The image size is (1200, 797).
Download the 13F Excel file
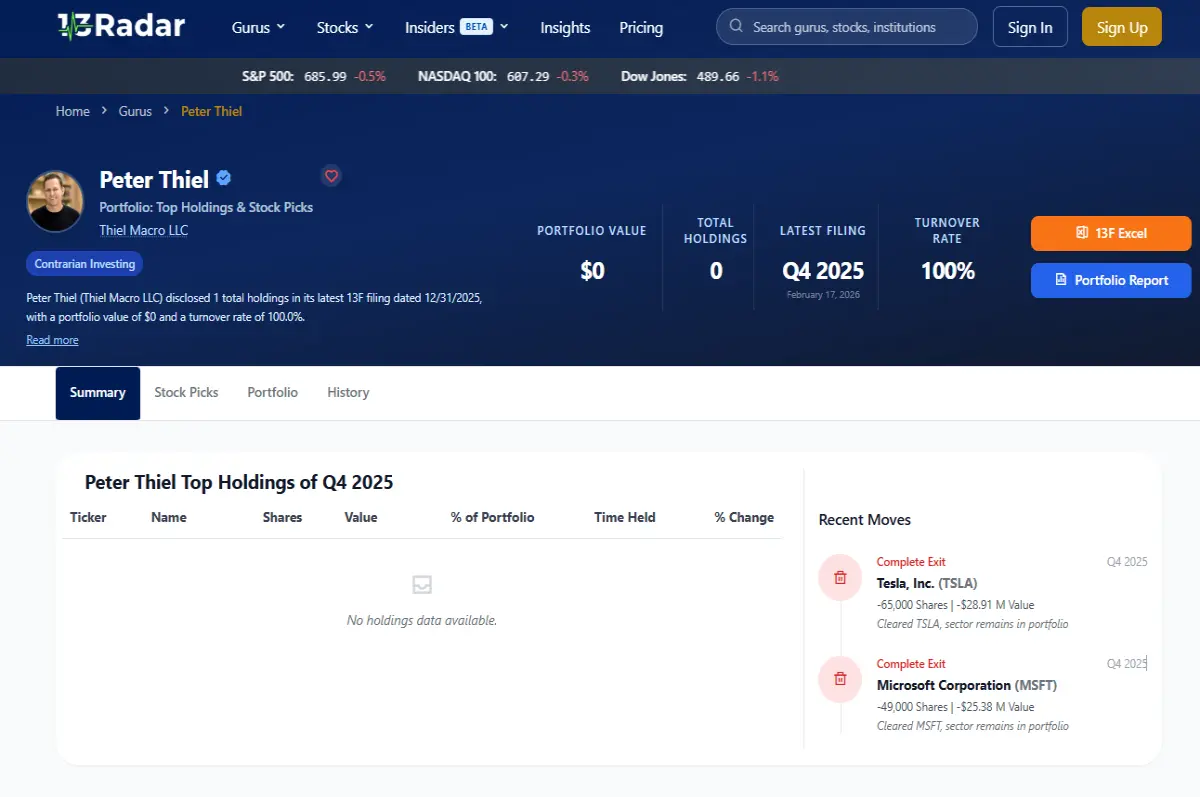pos(1111,233)
